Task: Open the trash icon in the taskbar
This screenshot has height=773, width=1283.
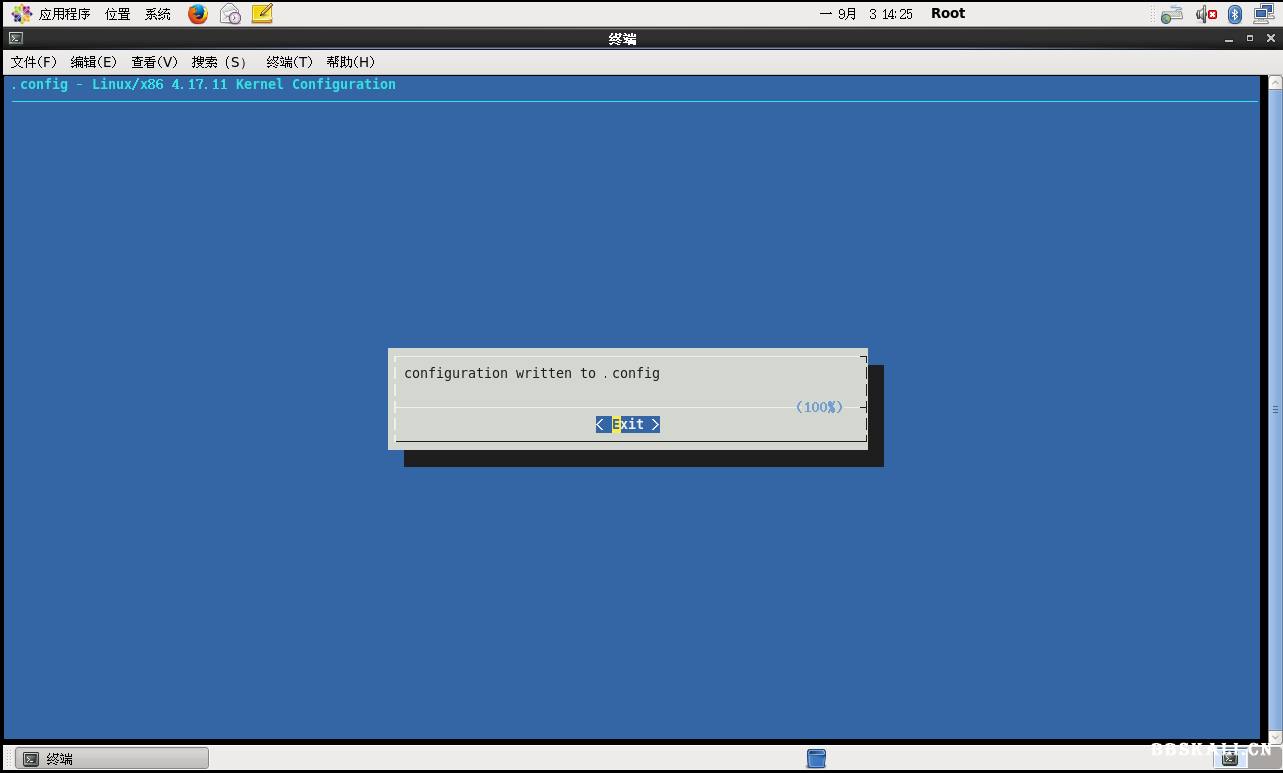Action: coord(816,758)
